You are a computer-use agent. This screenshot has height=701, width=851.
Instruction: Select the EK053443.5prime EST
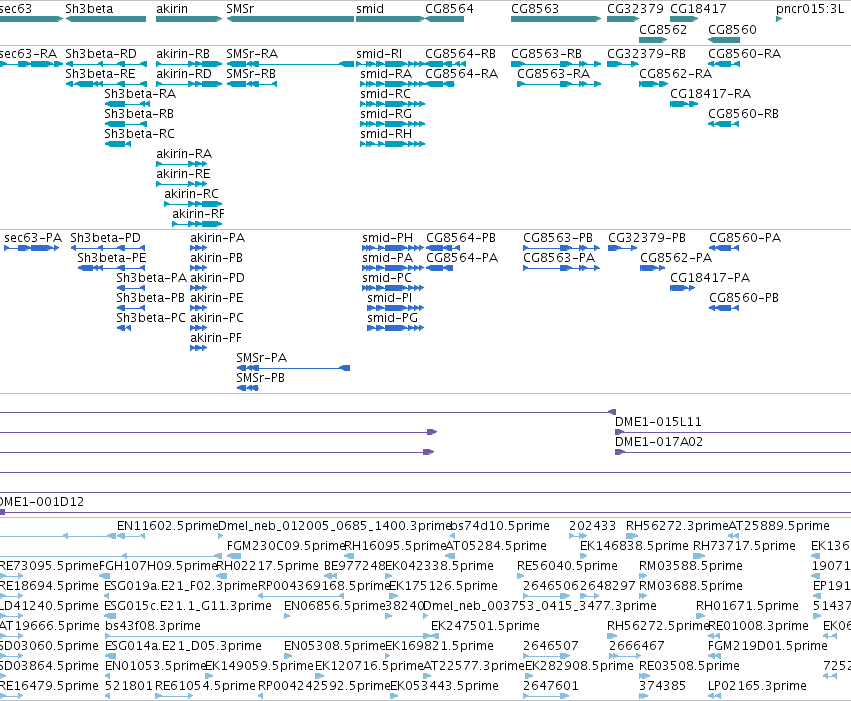click(395, 696)
